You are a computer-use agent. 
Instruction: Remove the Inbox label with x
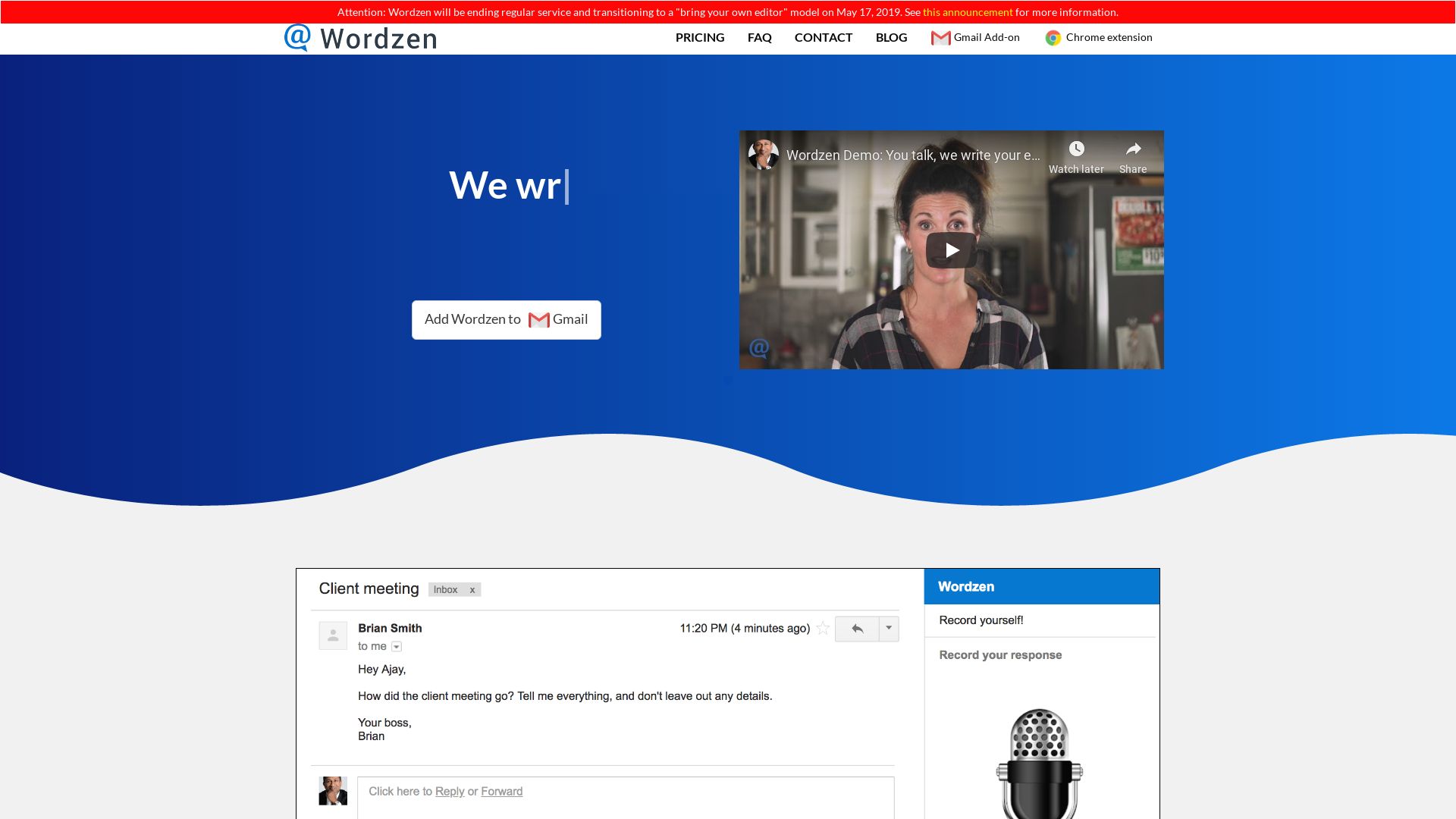click(x=472, y=590)
